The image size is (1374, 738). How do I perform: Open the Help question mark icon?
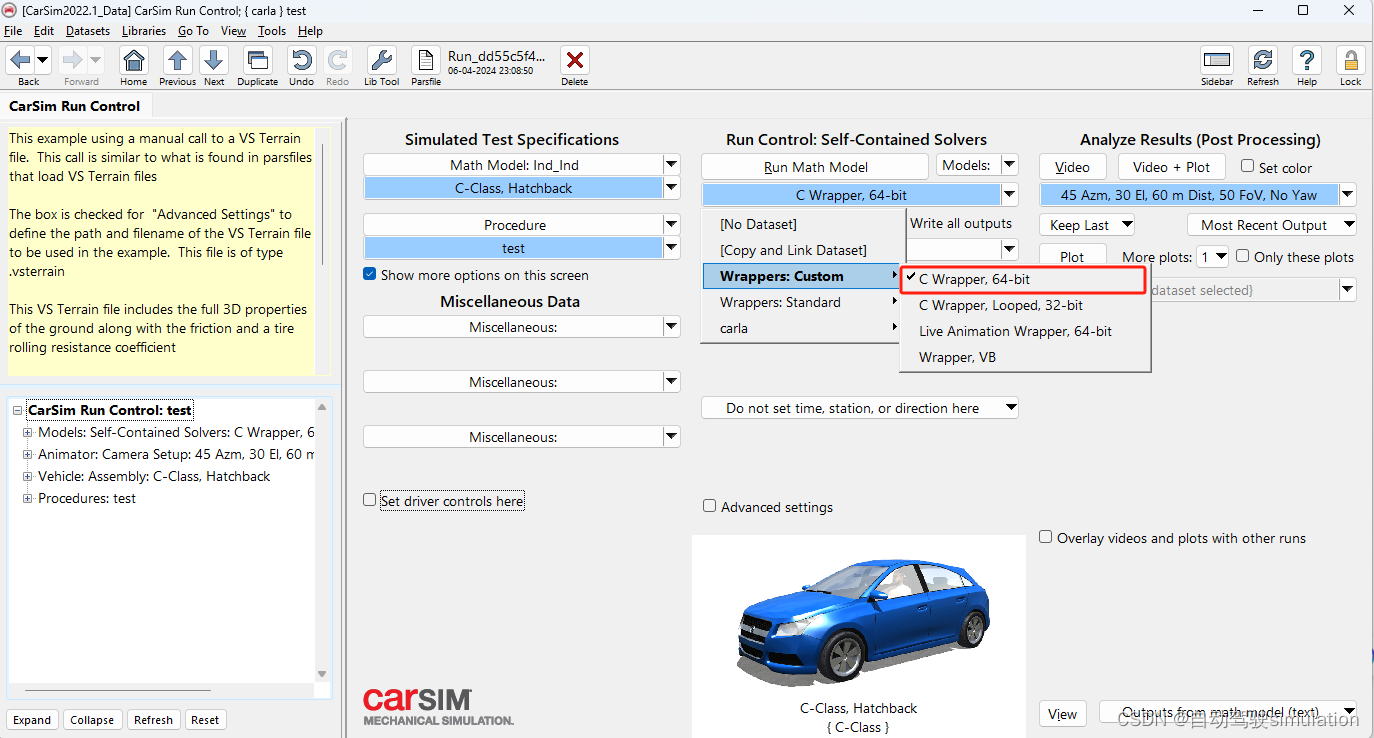coord(1306,60)
